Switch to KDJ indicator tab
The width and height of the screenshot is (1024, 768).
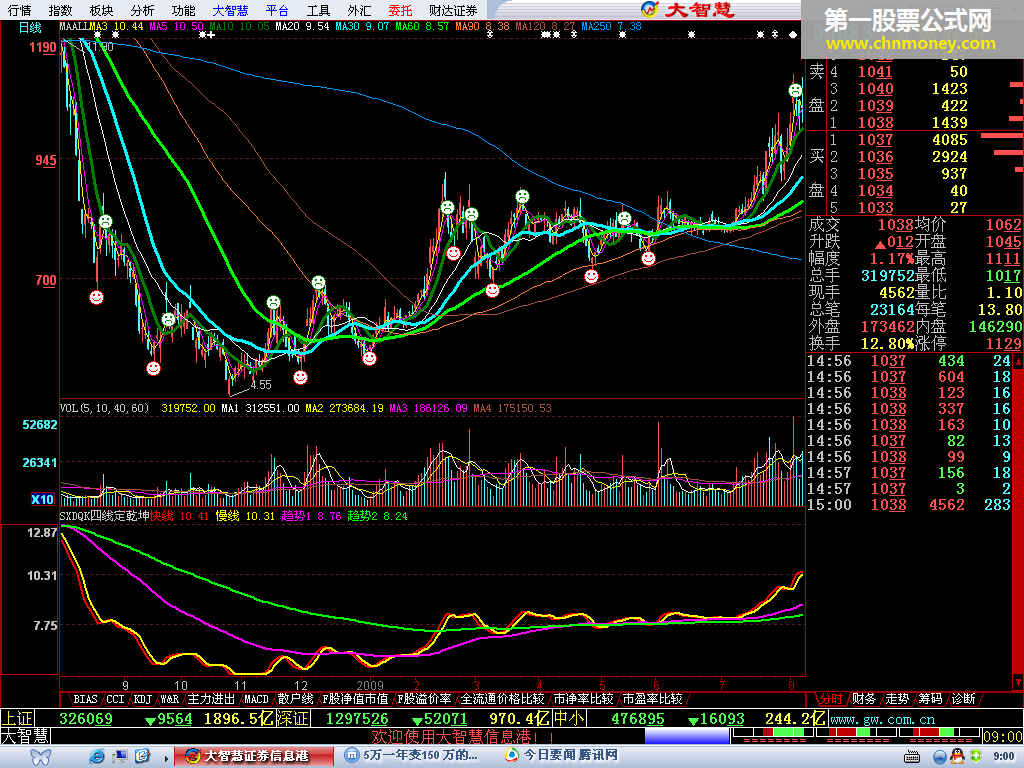[x=142, y=699]
